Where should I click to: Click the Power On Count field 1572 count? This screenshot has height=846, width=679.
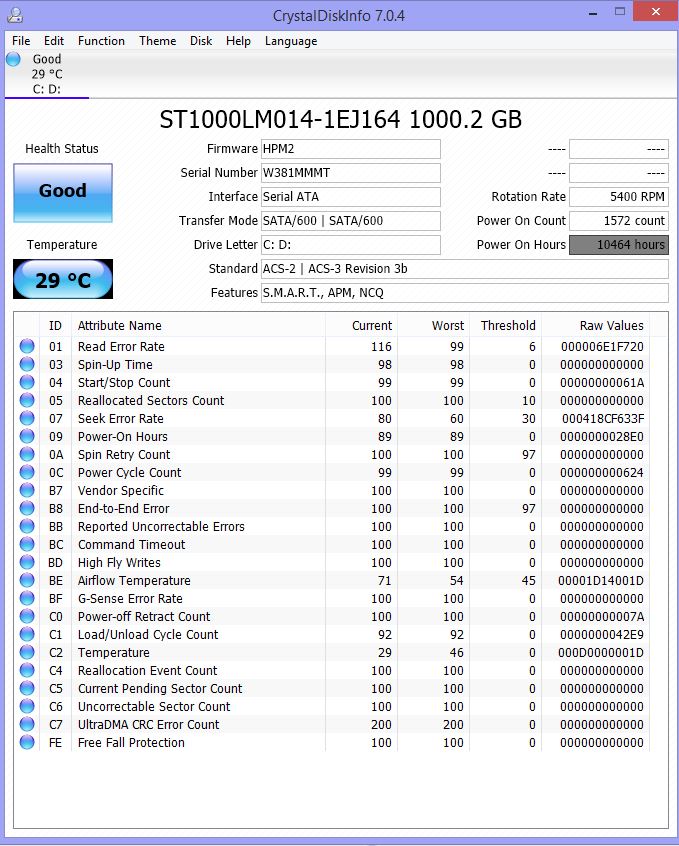(619, 221)
